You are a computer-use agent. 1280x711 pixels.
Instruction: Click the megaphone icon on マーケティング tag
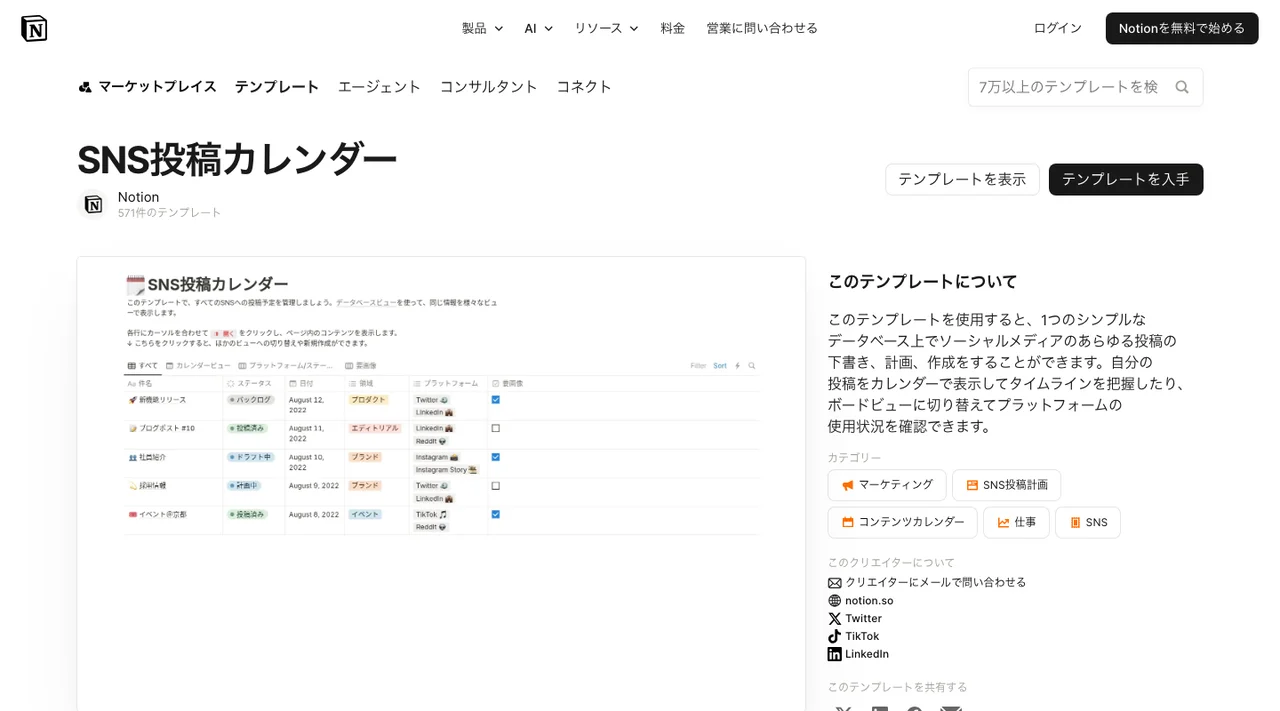coord(847,485)
